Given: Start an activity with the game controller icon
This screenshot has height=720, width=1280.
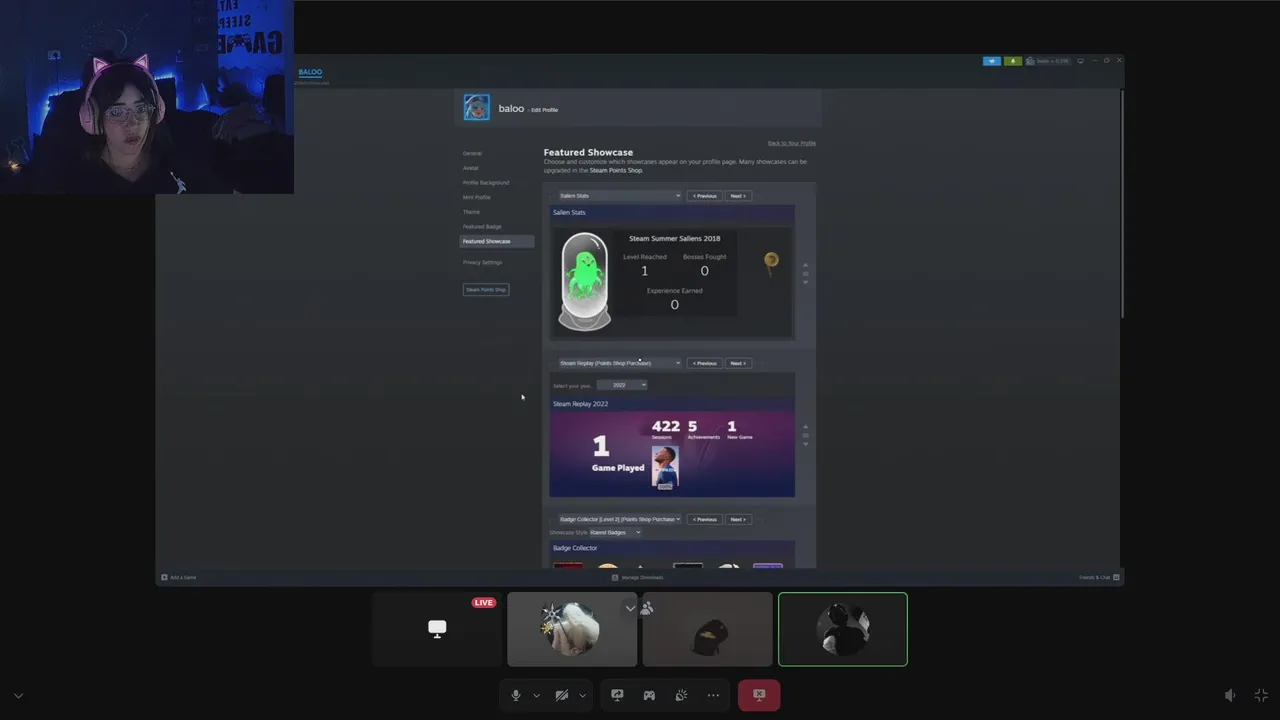Looking at the screenshot, I should click(x=649, y=695).
